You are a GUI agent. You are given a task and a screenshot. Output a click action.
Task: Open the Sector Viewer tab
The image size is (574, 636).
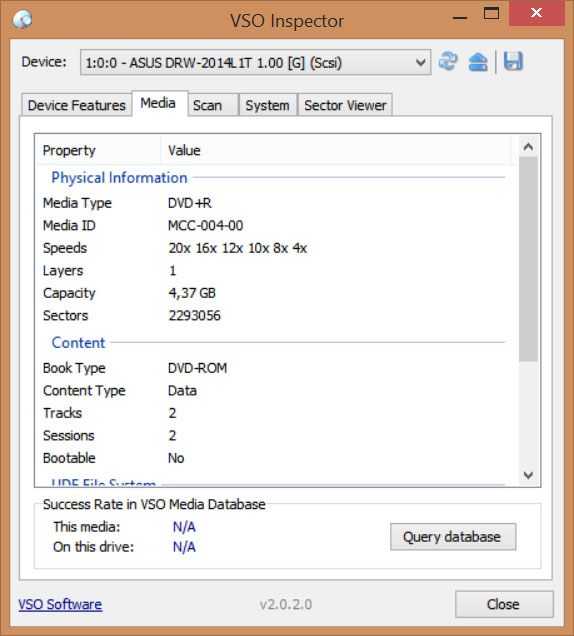point(345,105)
